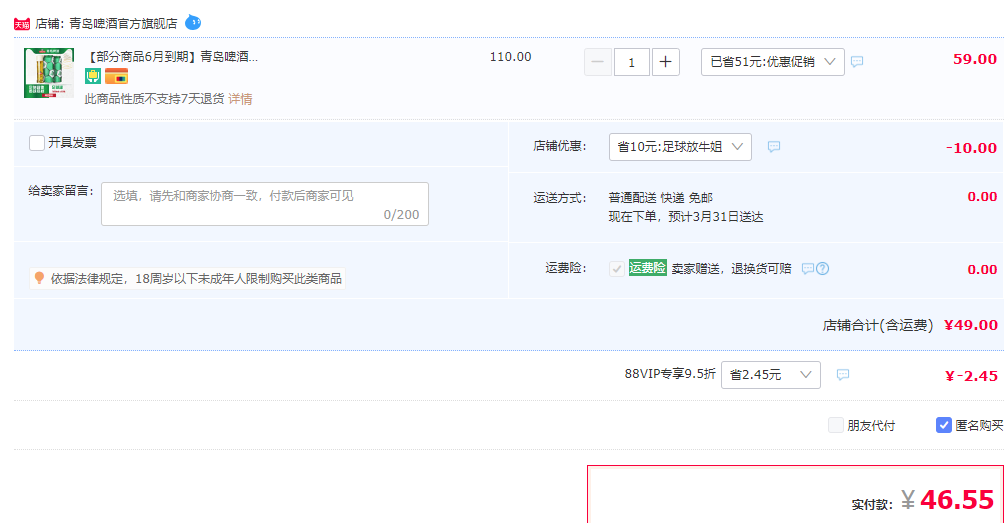Expand the 88VIP 省2.45元 dropdown

coord(771,375)
